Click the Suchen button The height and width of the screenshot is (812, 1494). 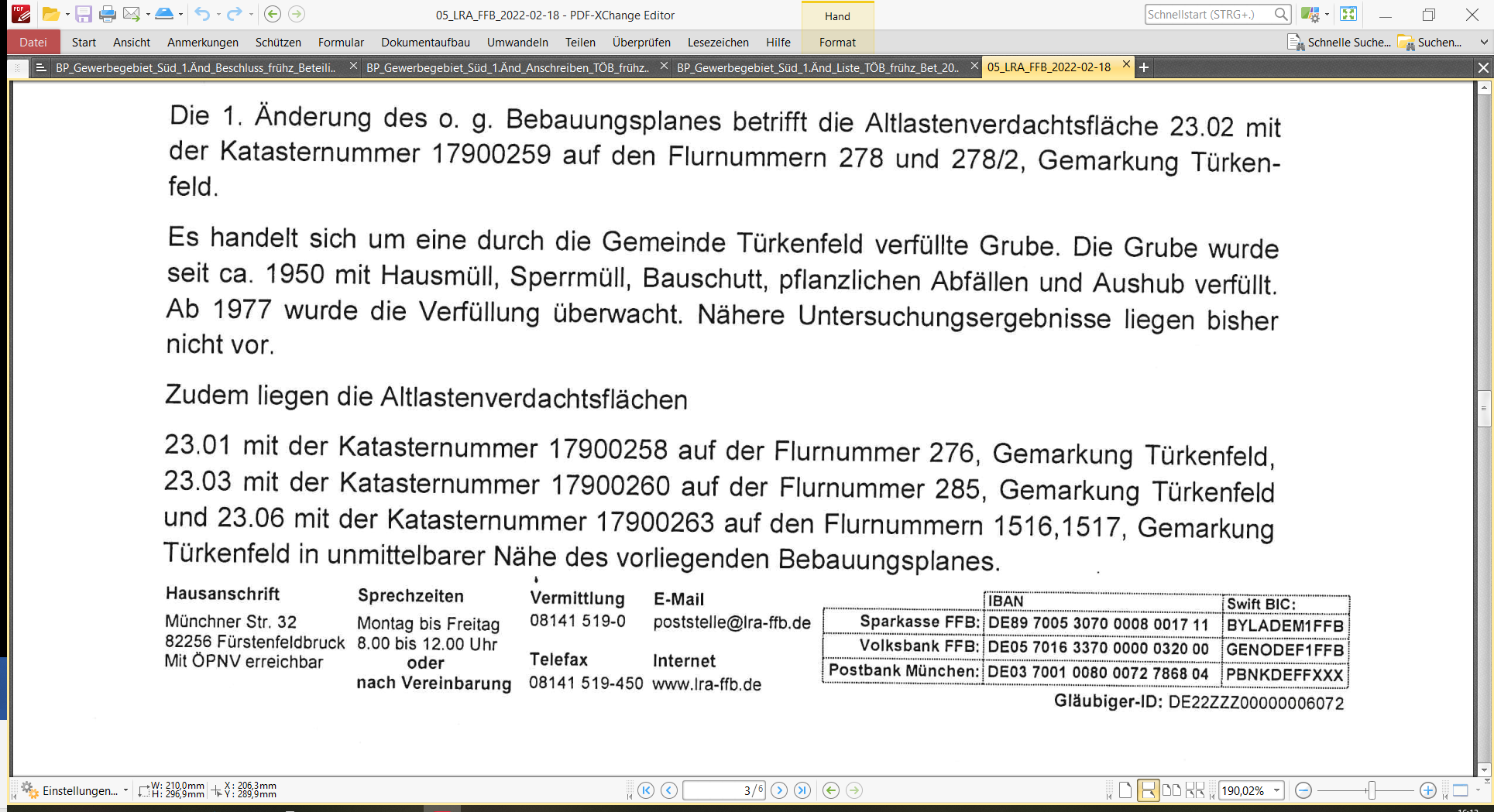(x=1430, y=43)
